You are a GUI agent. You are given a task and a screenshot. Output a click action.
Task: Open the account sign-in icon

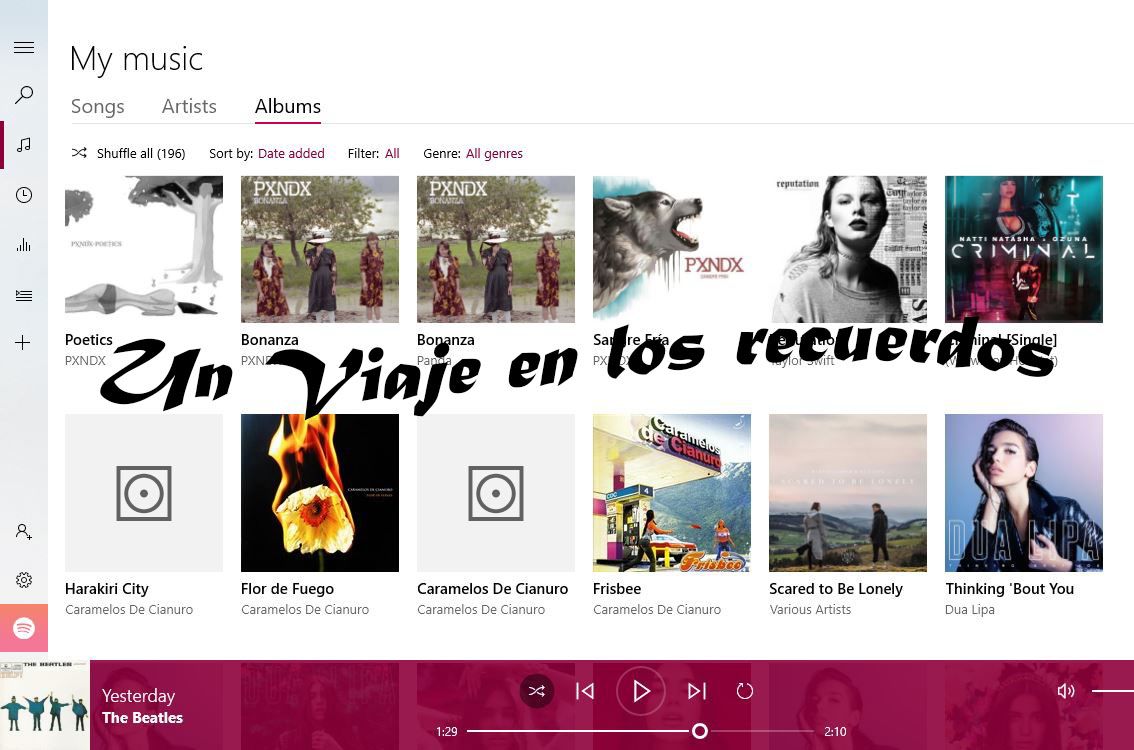point(24,532)
